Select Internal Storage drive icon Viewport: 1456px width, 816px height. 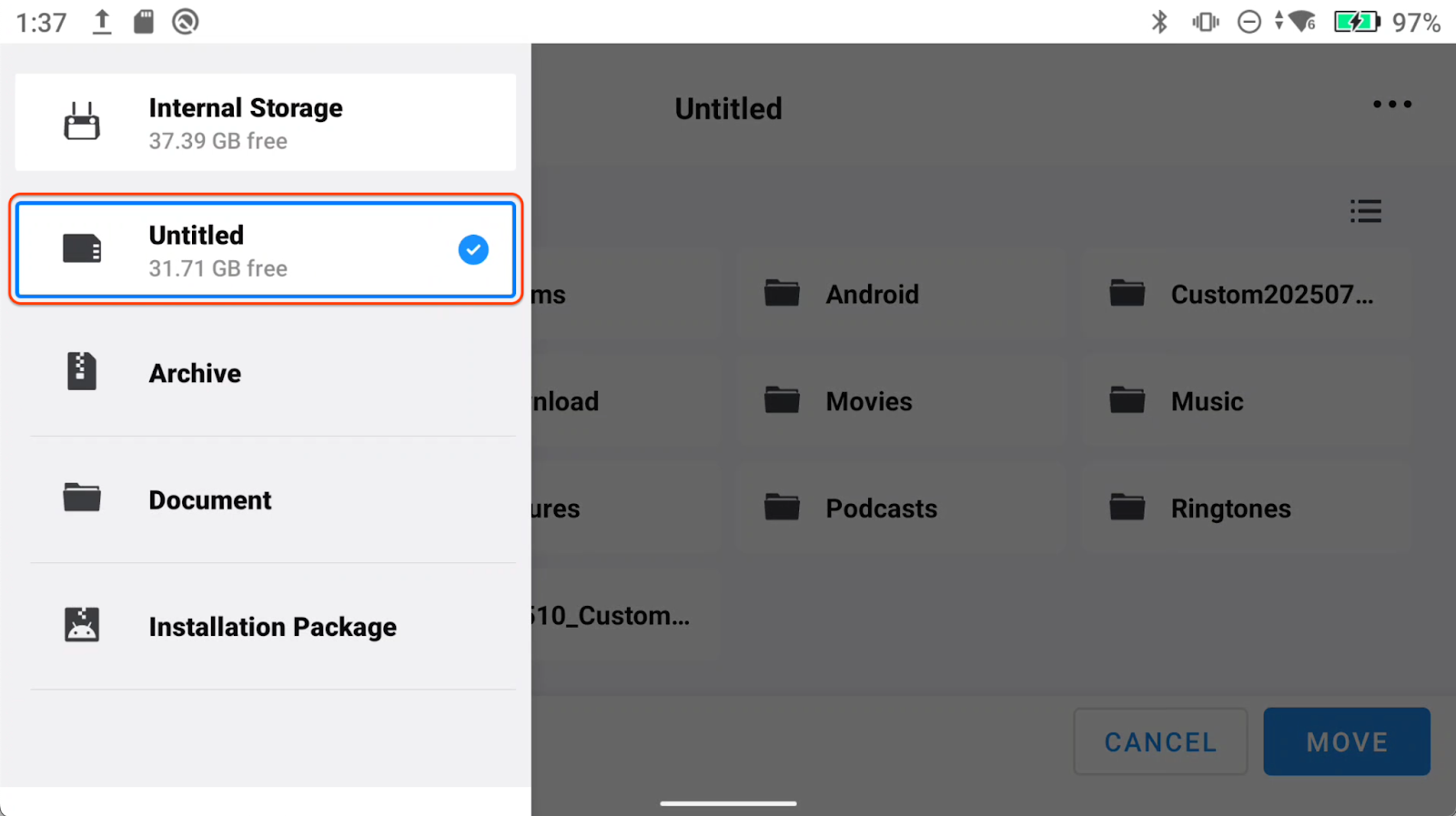82,122
